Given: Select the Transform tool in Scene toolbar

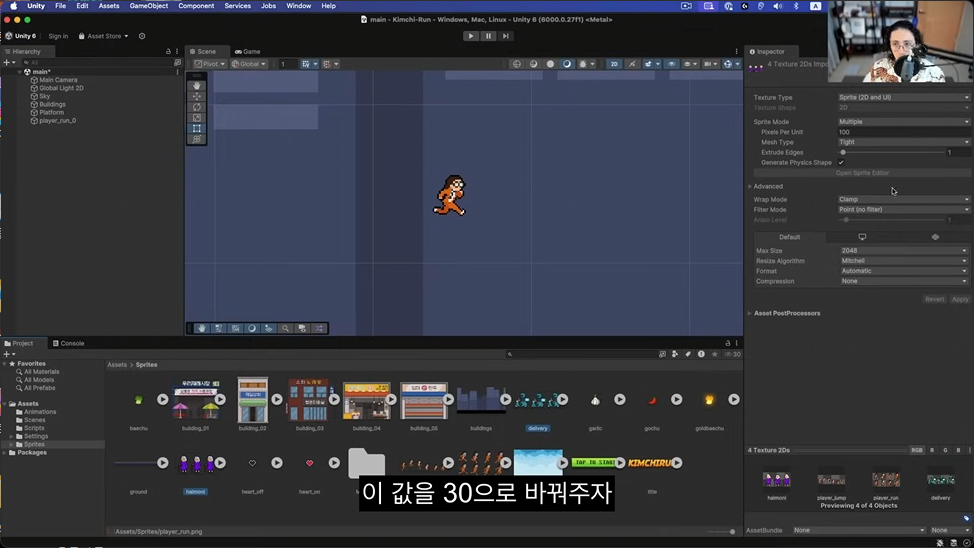Looking at the screenshot, I should tap(197, 139).
